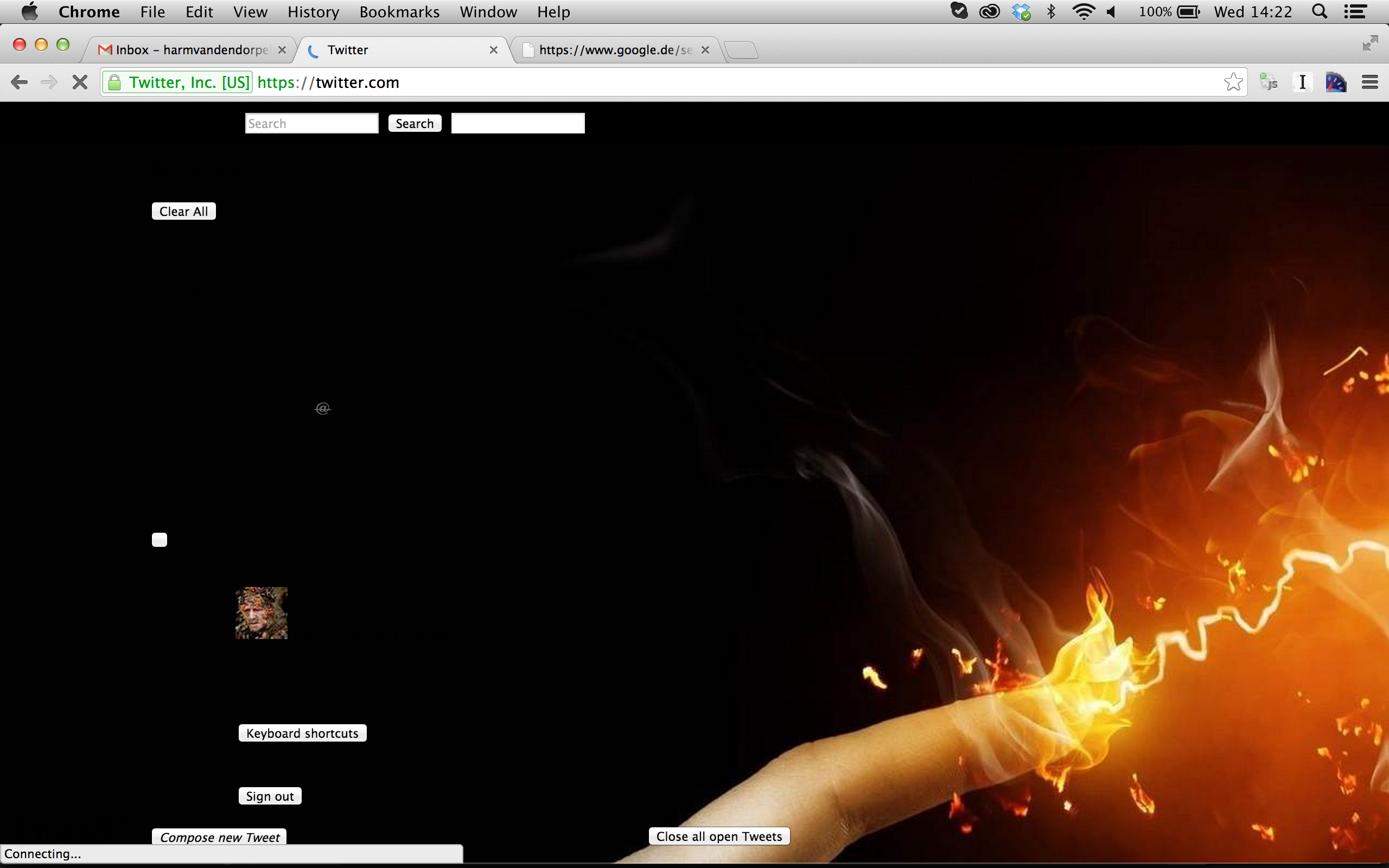Click the I-beam extension icon
This screenshot has width=1389, height=868.
[1302, 82]
